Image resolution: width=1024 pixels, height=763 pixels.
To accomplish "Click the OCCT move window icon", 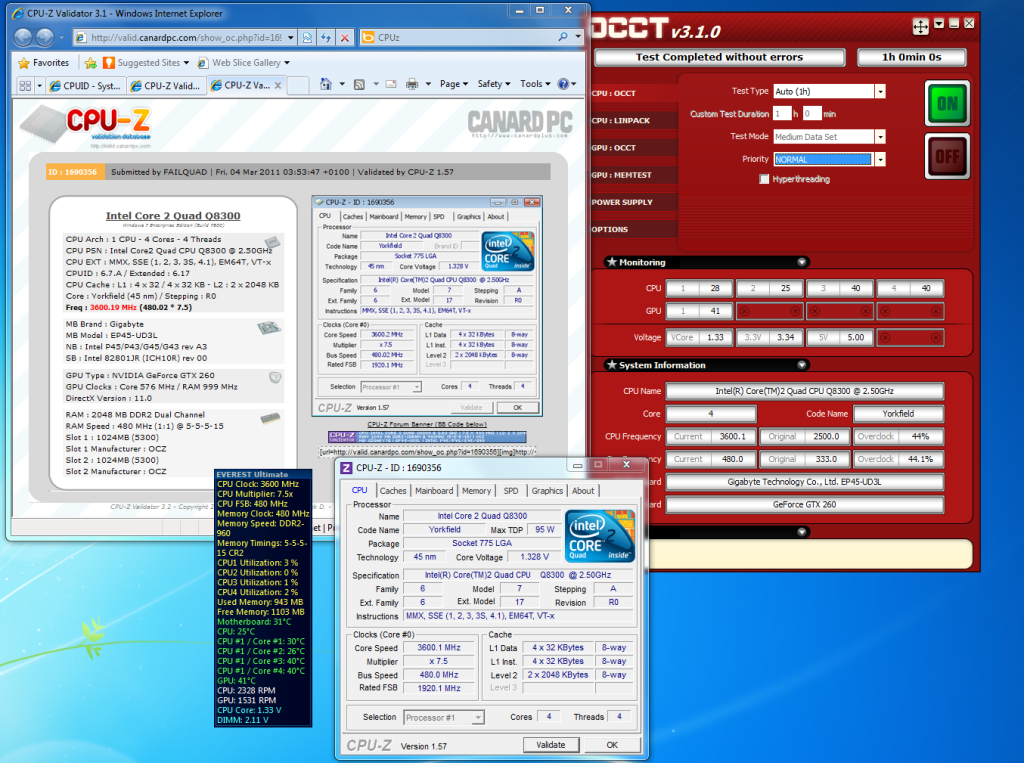I will 920,26.
